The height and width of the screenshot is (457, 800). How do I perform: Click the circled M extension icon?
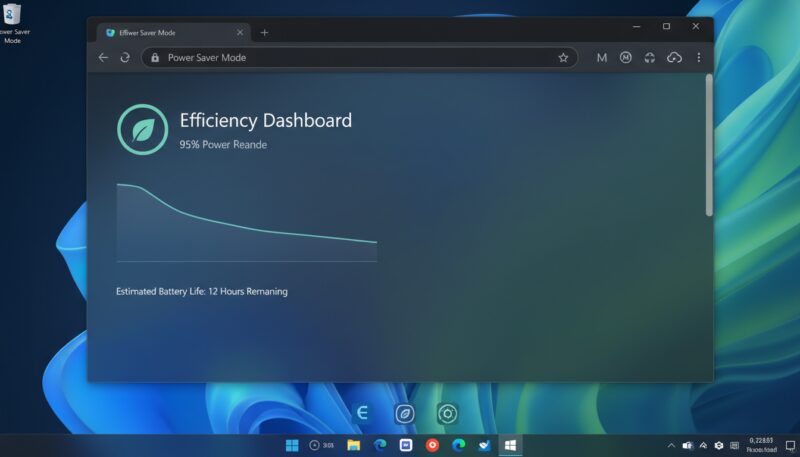click(x=626, y=58)
